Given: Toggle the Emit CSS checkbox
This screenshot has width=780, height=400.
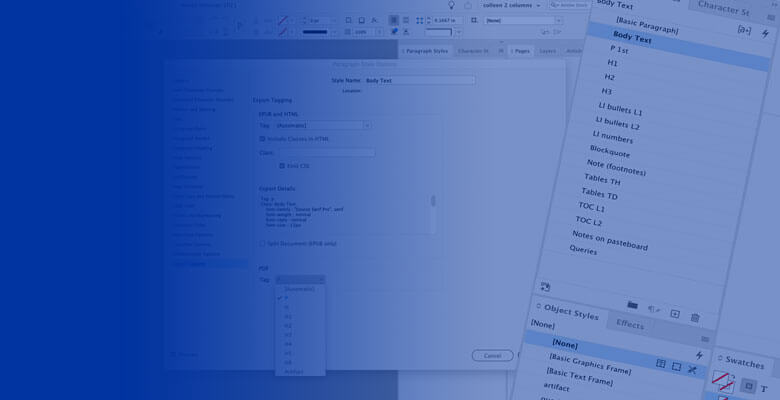Looking at the screenshot, I should click(282, 166).
